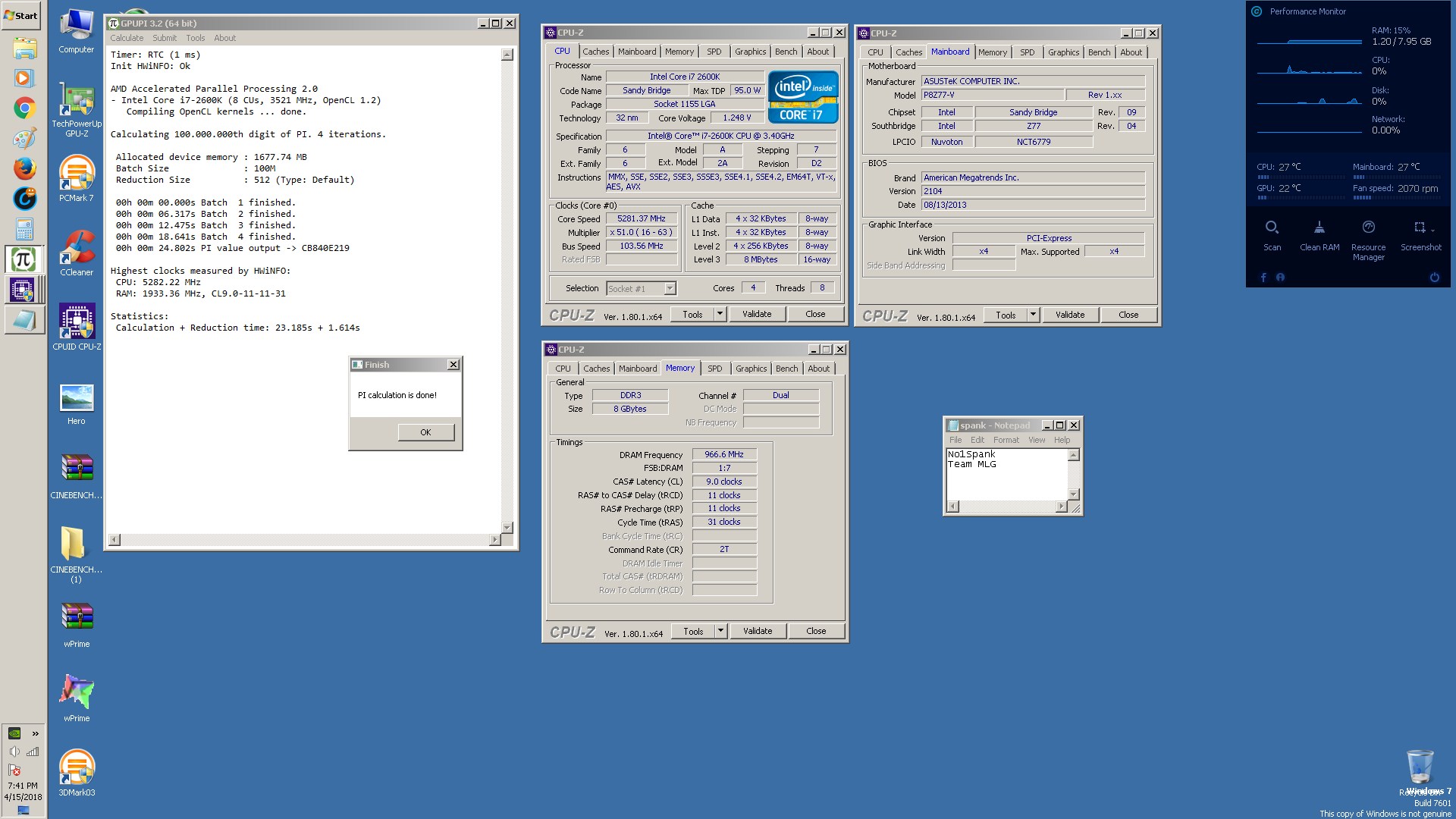Open the wPrime archive desktop icon
This screenshot has width=1456, height=819.
click(x=77, y=625)
